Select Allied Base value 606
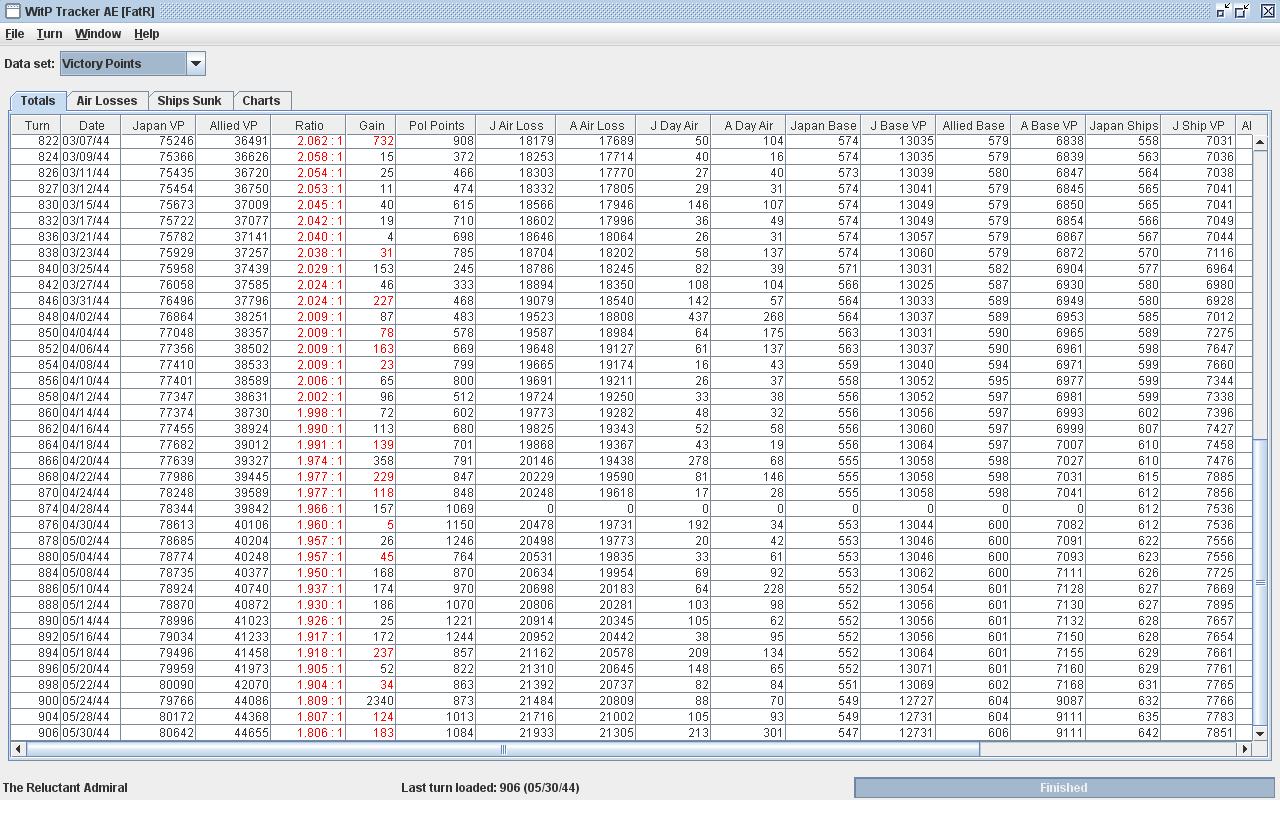The height and width of the screenshot is (813, 1280). pos(973,733)
